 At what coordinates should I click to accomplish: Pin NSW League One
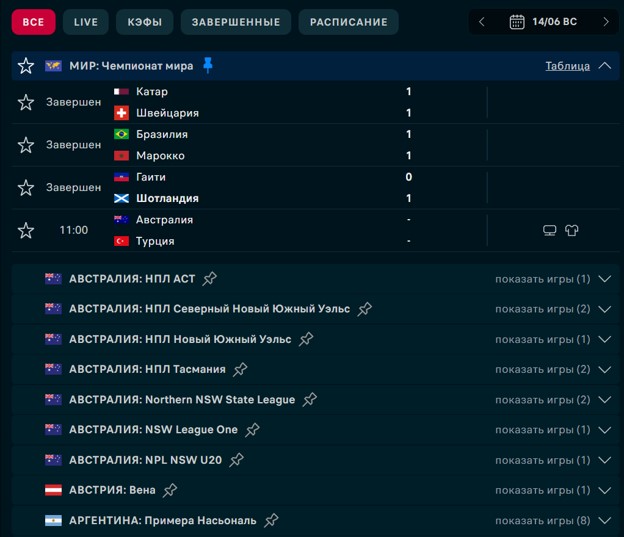(x=252, y=430)
